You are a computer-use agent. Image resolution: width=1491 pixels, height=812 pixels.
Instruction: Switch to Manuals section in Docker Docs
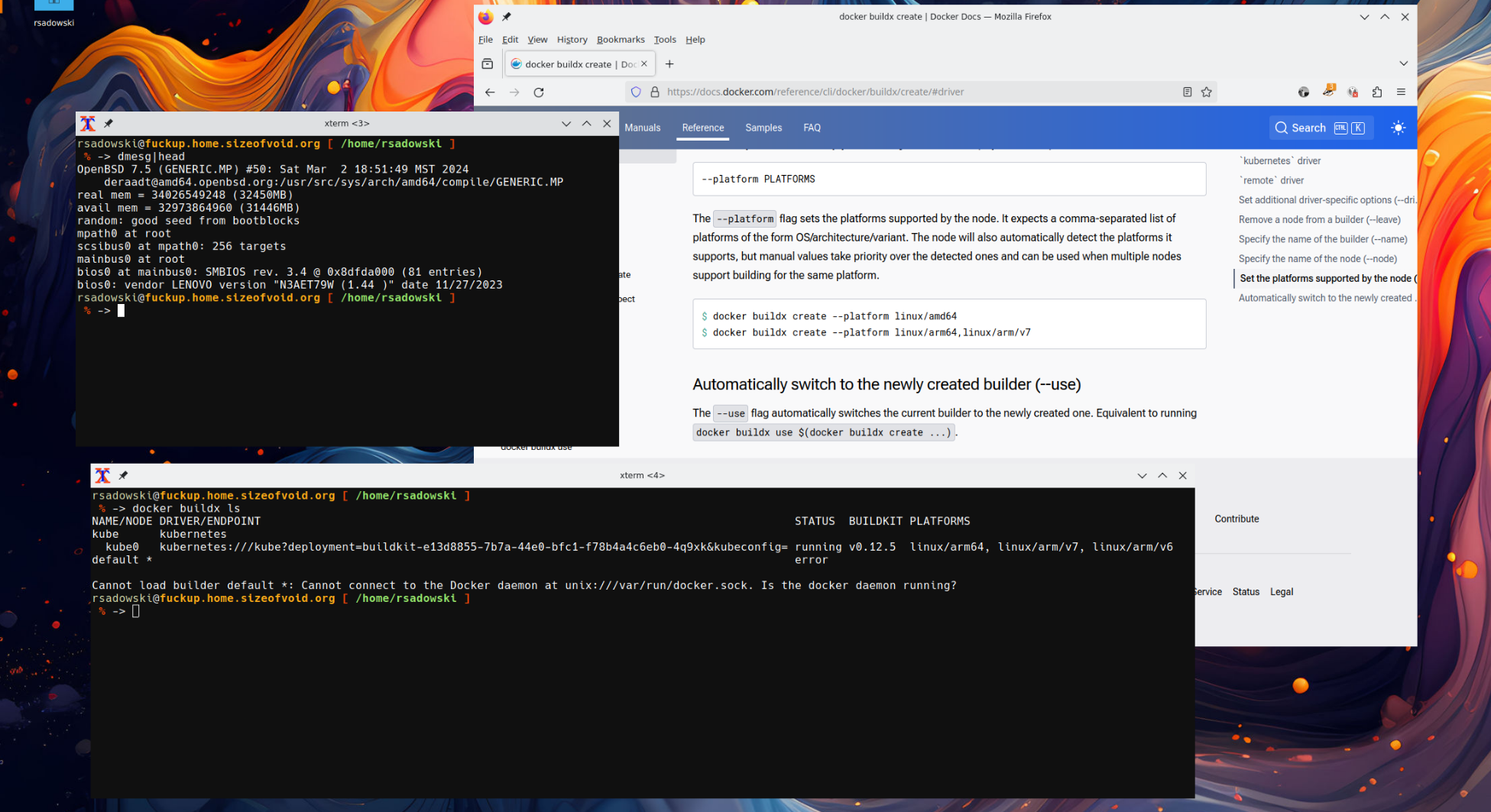coord(643,128)
